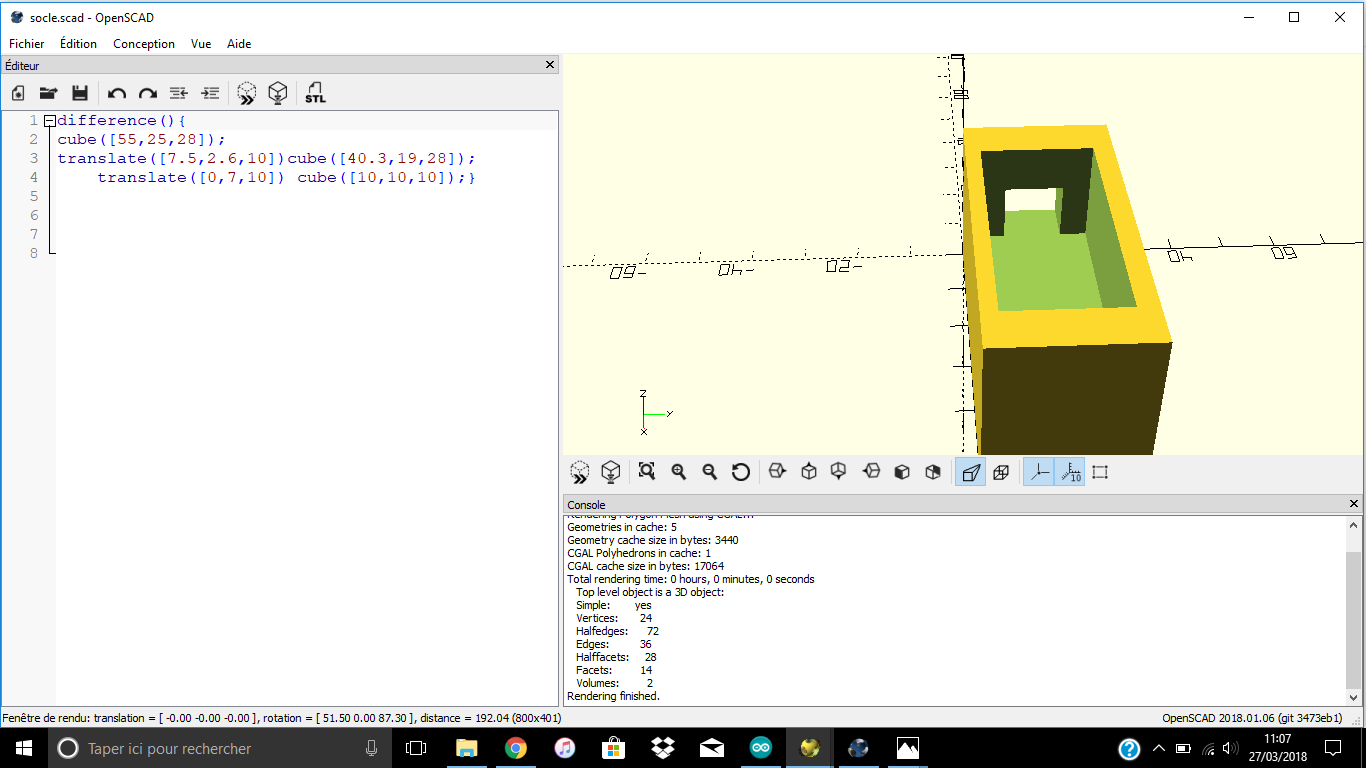The height and width of the screenshot is (768, 1366).
Task: Click the Save file floppy icon
Action: coord(80,93)
